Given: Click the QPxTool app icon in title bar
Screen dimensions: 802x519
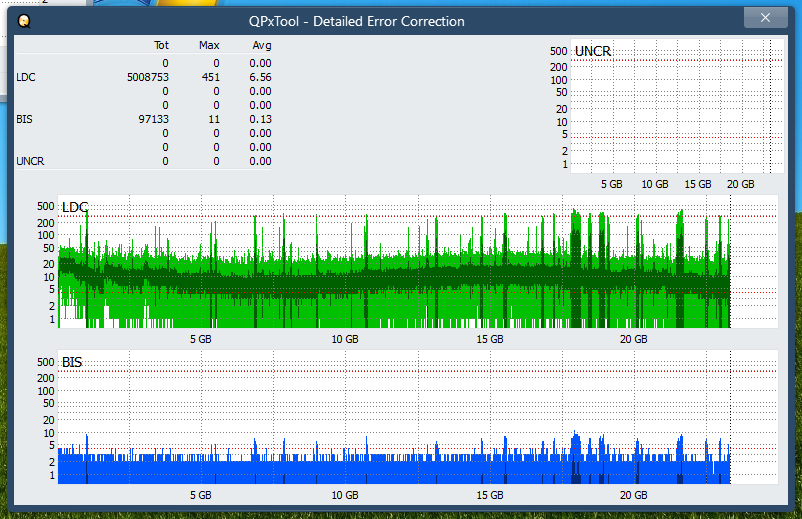Looking at the screenshot, I should tap(23, 21).
